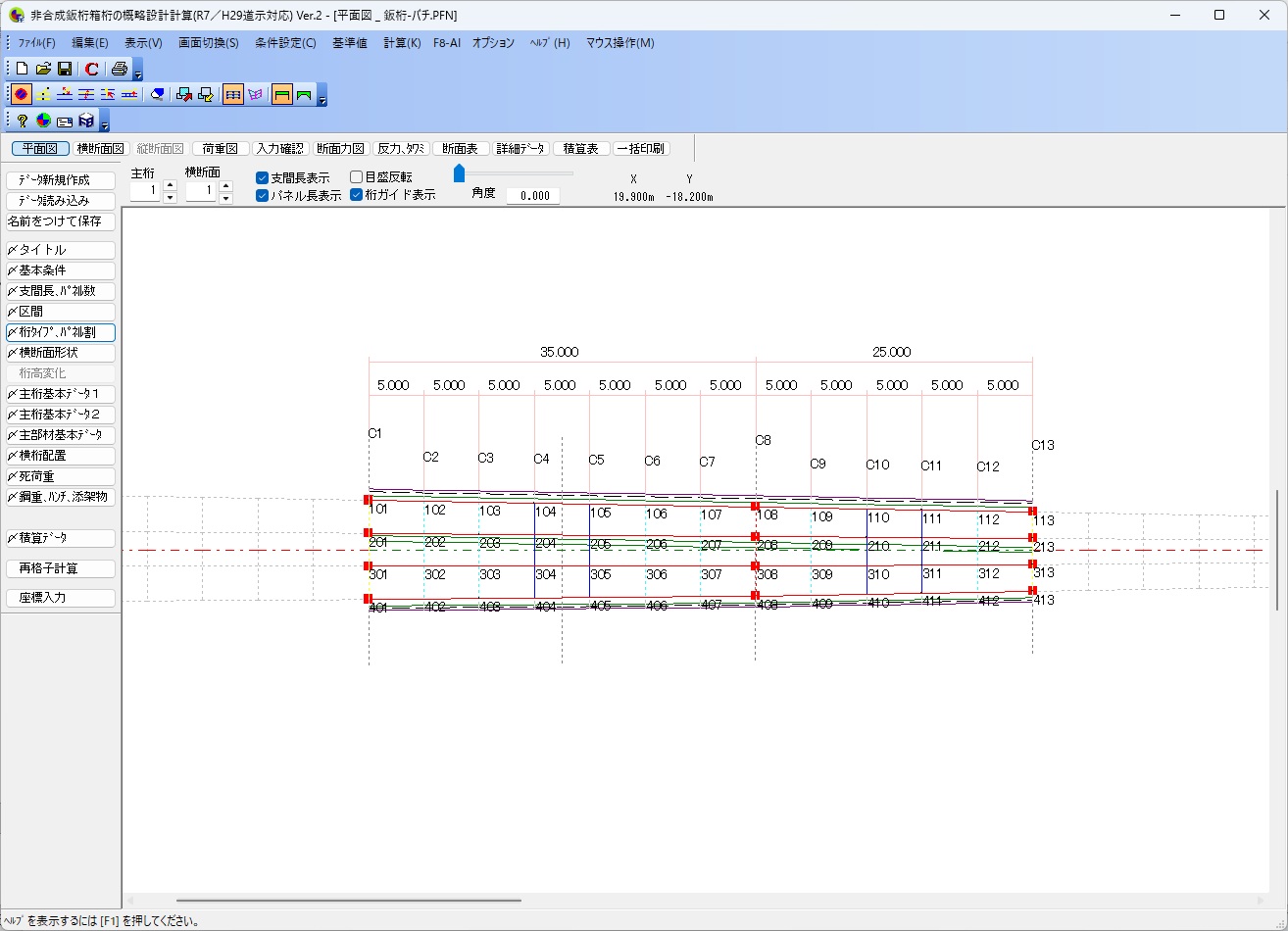Open the 画面切換(S) menu
Screen dimensions: 1288x931
click(209, 43)
